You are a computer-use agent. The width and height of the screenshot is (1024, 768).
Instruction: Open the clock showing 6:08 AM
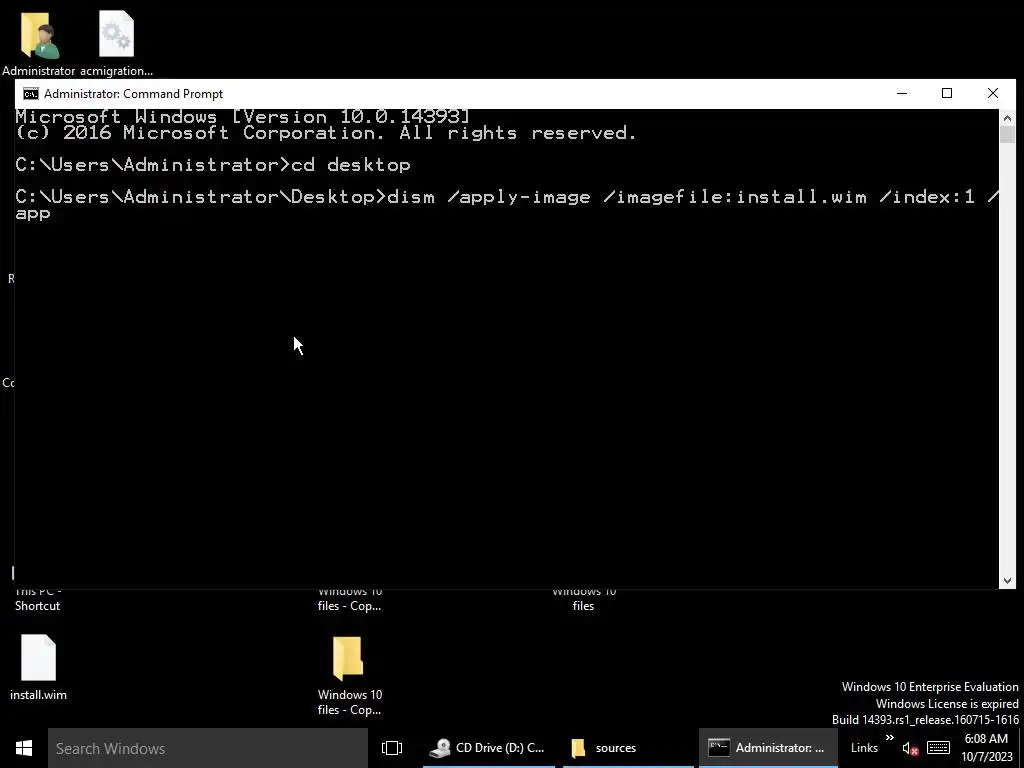(986, 748)
